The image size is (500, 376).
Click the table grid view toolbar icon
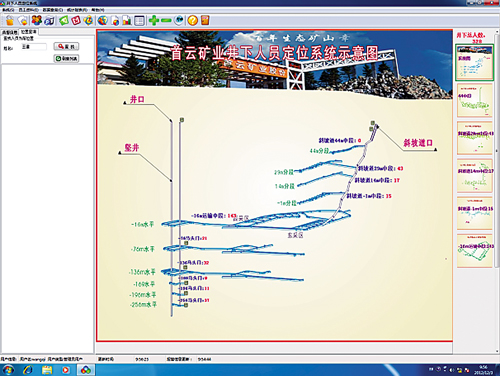point(139,21)
